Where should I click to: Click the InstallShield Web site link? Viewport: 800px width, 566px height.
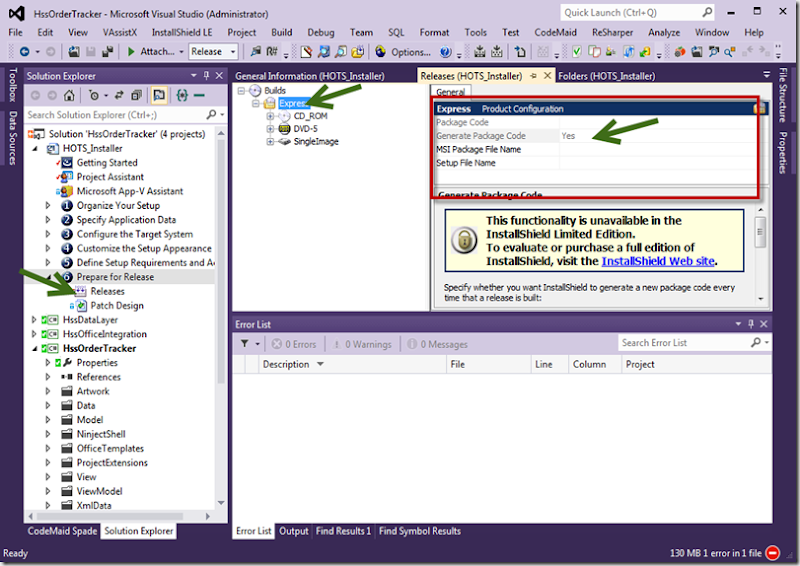658,261
